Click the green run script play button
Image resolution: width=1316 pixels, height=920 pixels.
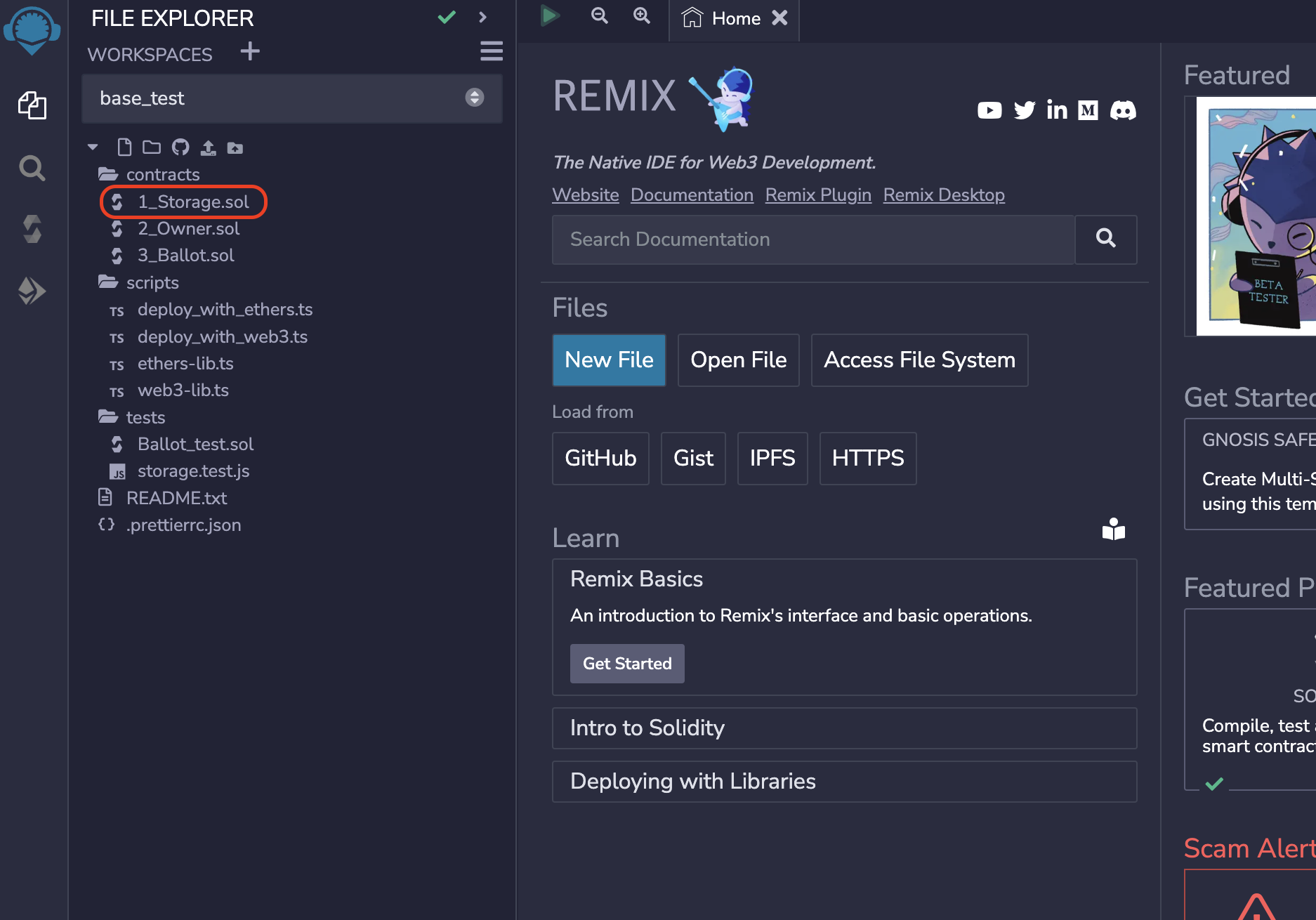[x=550, y=15]
